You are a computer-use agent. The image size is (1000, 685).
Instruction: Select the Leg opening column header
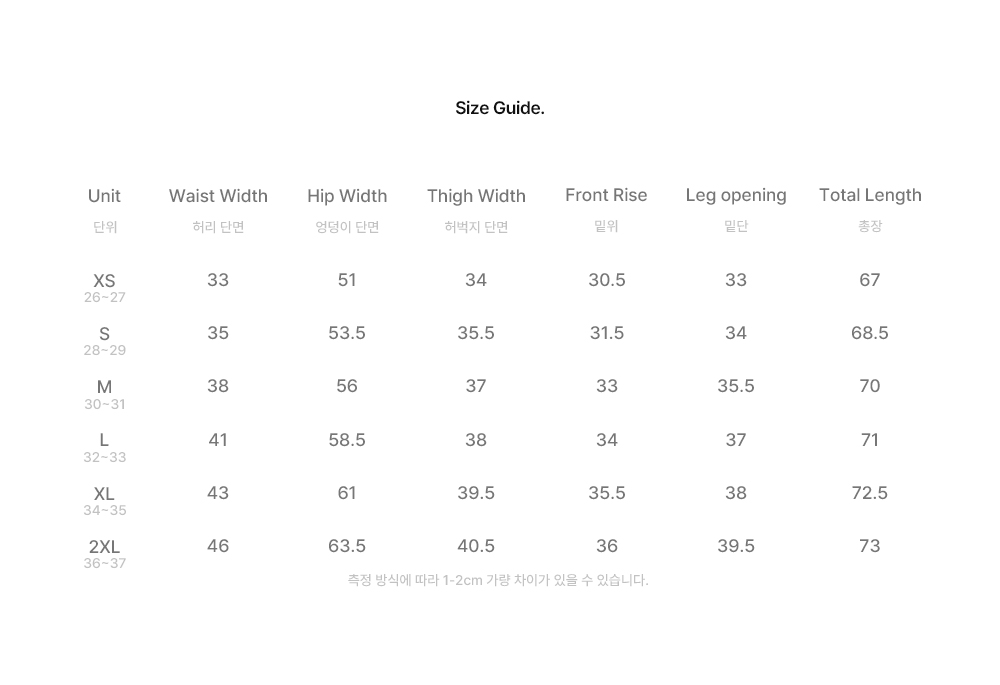pos(736,196)
